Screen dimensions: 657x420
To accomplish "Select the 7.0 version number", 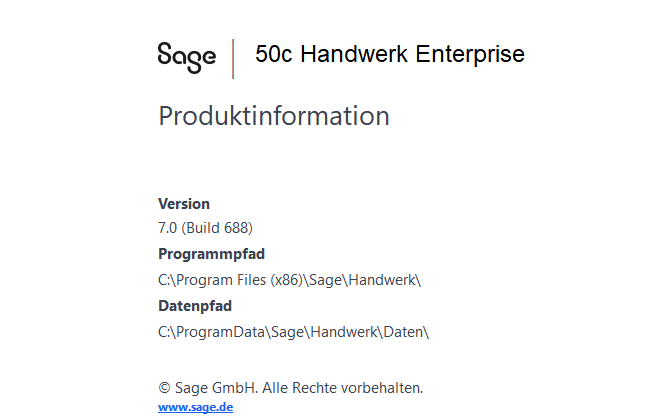I will [168, 228].
